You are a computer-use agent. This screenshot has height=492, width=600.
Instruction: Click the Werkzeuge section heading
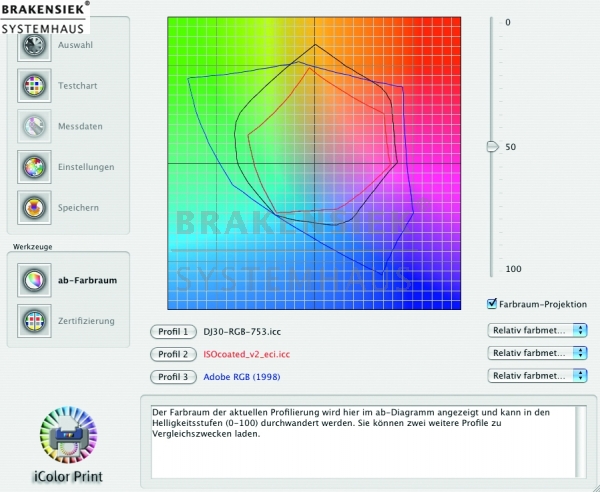[x=33, y=247]
